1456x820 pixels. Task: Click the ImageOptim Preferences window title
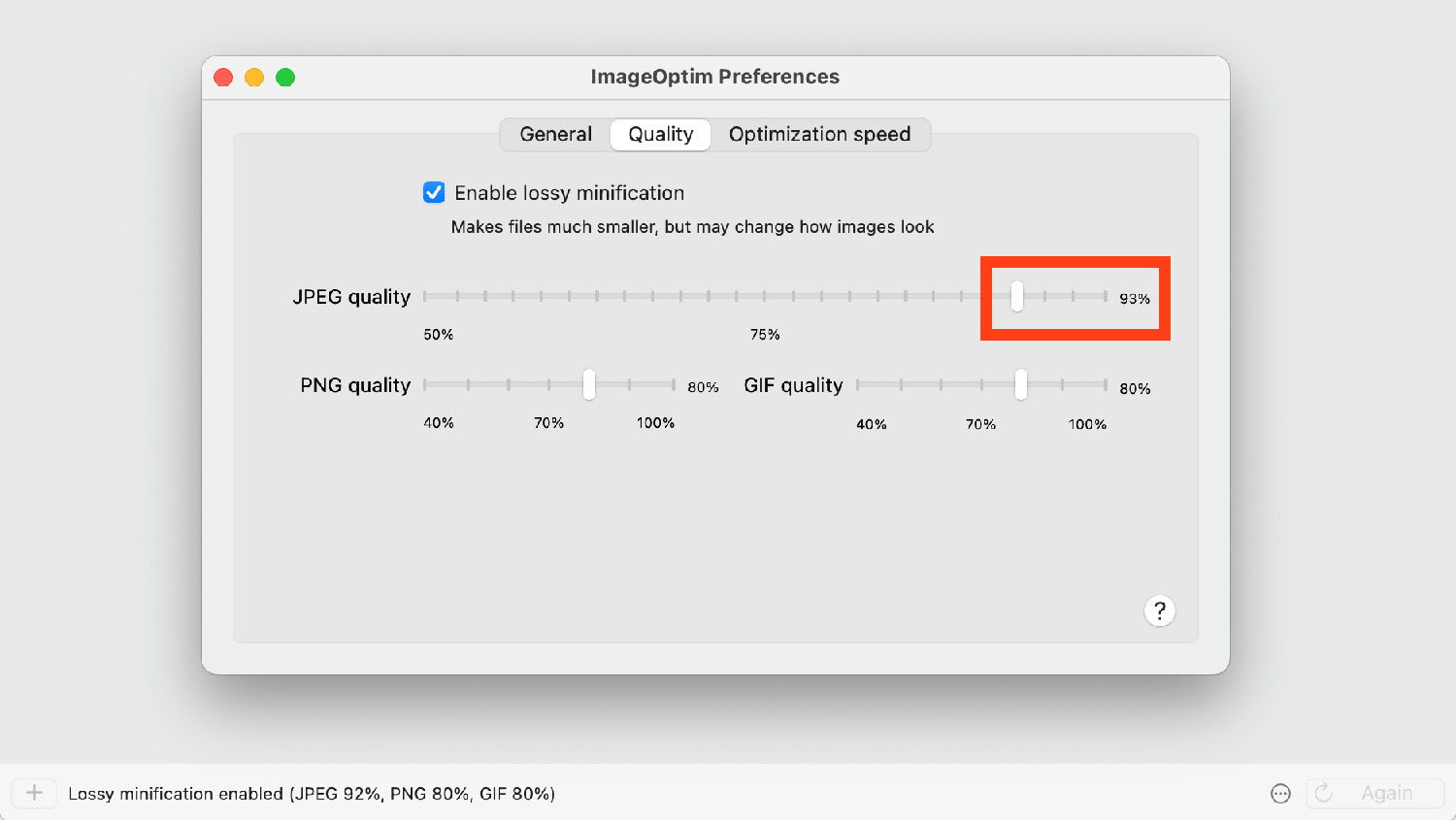714,78
